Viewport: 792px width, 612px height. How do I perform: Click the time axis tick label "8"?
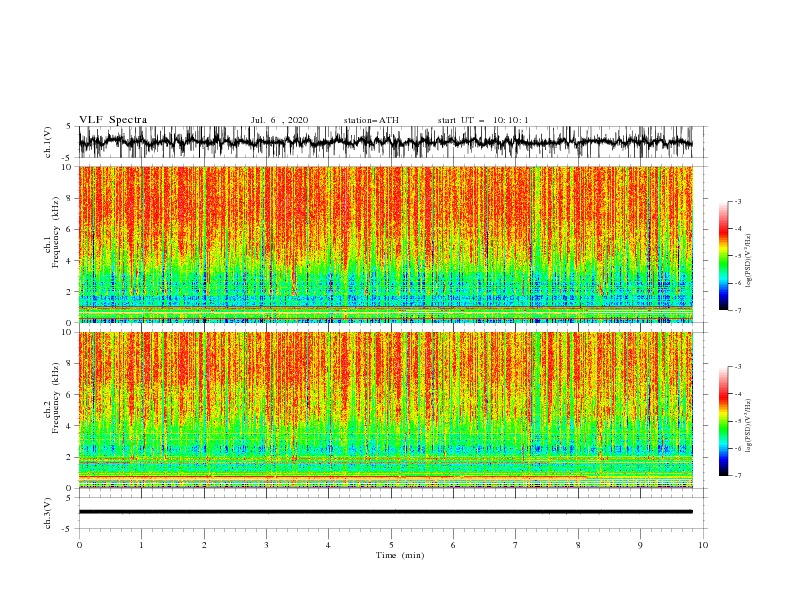578,545
